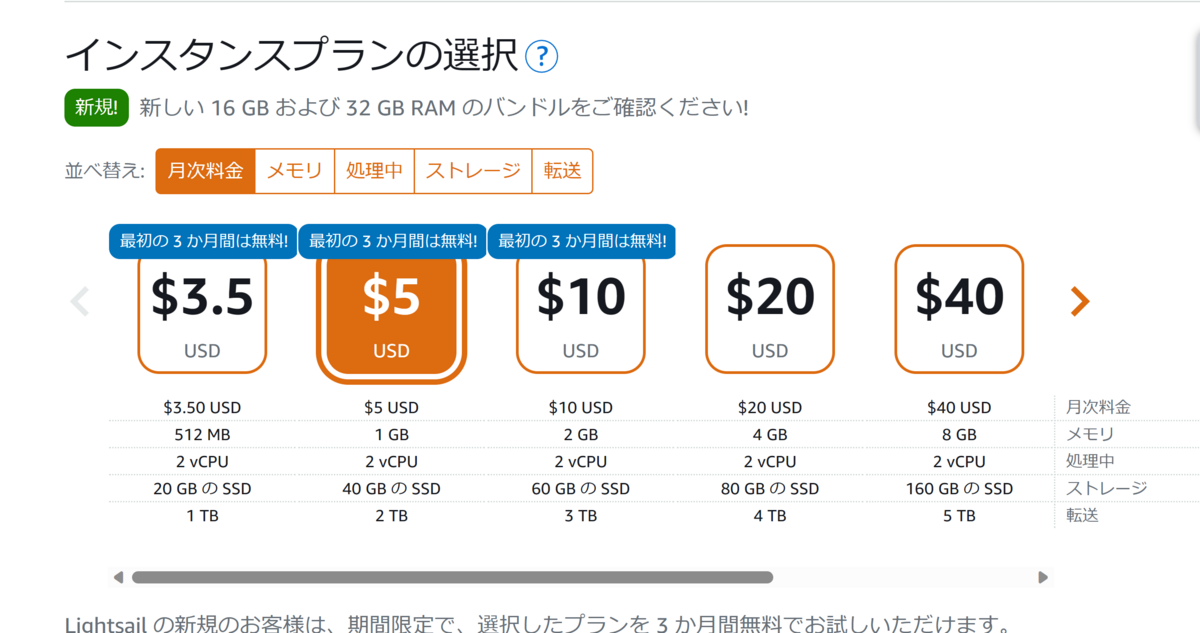Click the help question mark icon

point(541,56)
